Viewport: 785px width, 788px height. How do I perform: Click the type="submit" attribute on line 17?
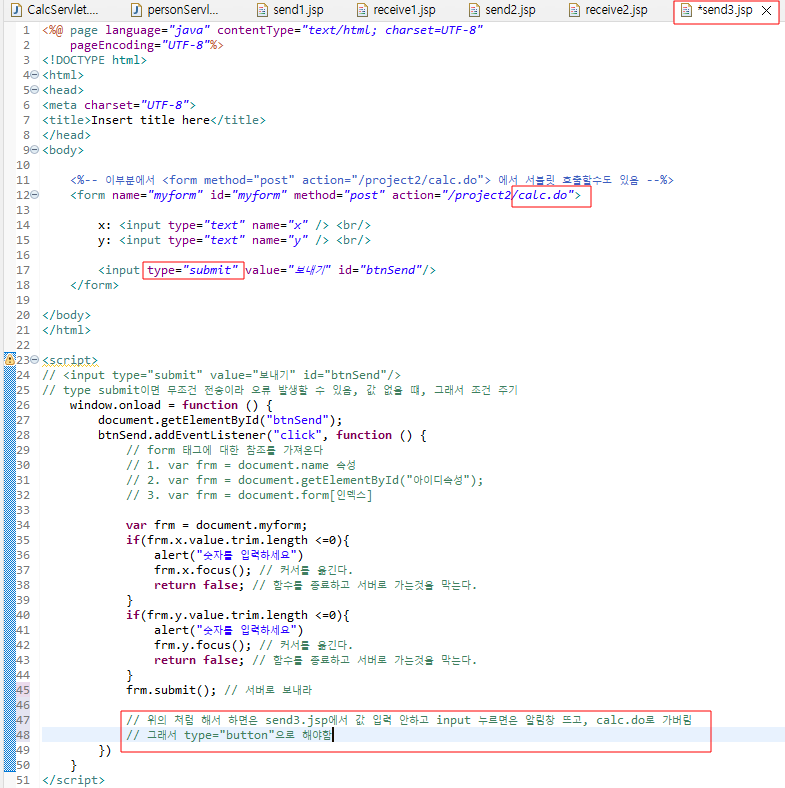[192, 270]
